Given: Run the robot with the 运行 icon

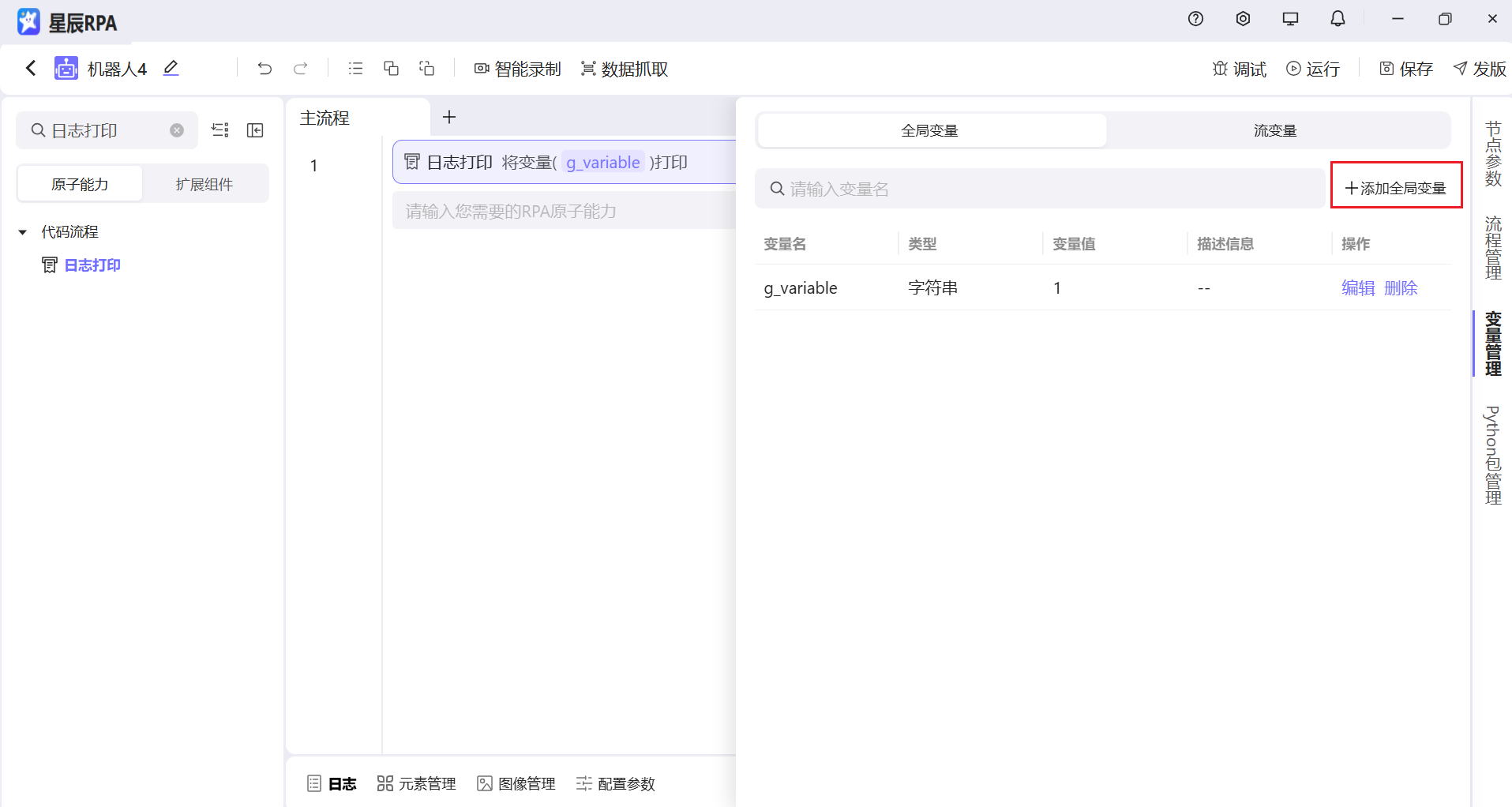Looking at the screenshot, I should coord(1313,69).
